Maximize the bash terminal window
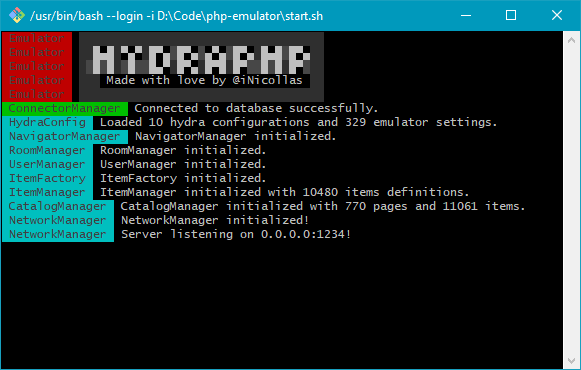This screenshot has height=370, width=581. (511, 16)
